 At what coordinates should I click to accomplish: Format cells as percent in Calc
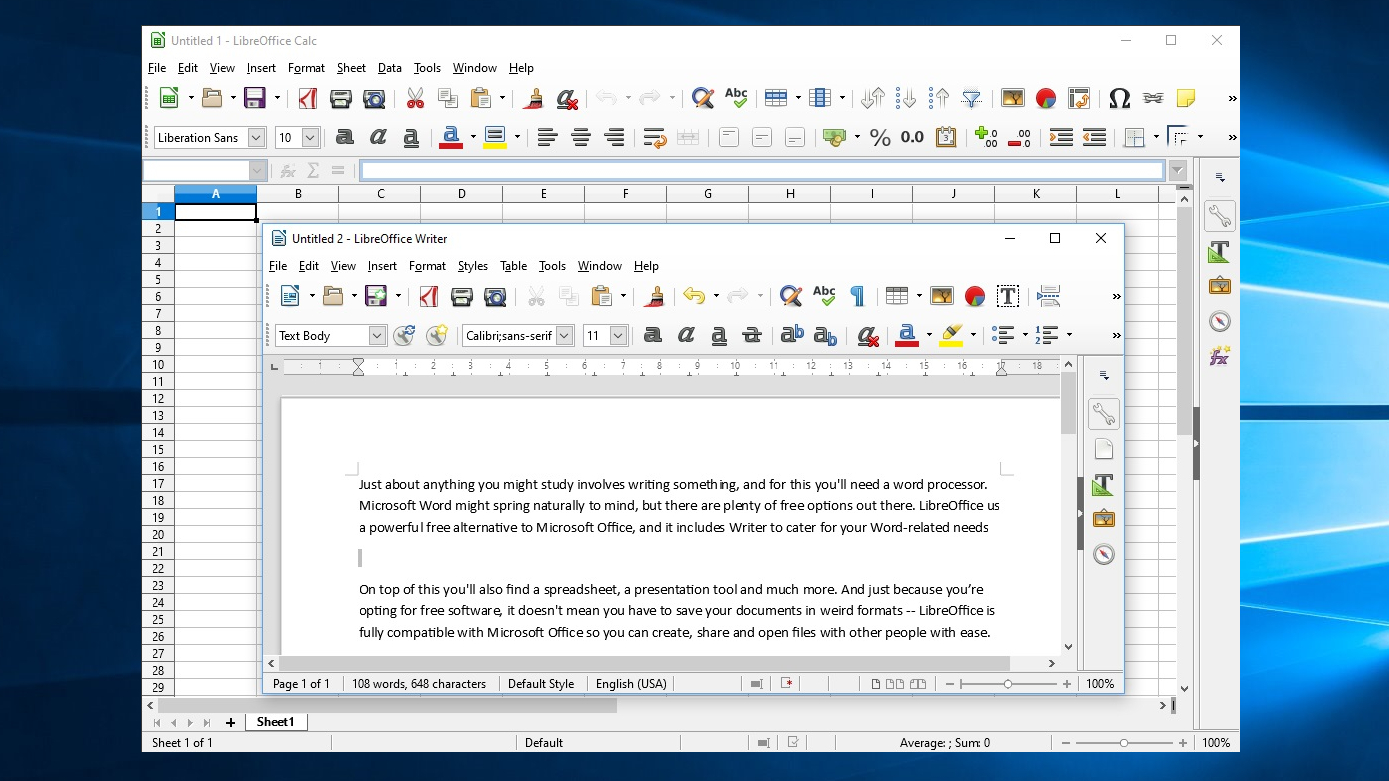(880, 138)
